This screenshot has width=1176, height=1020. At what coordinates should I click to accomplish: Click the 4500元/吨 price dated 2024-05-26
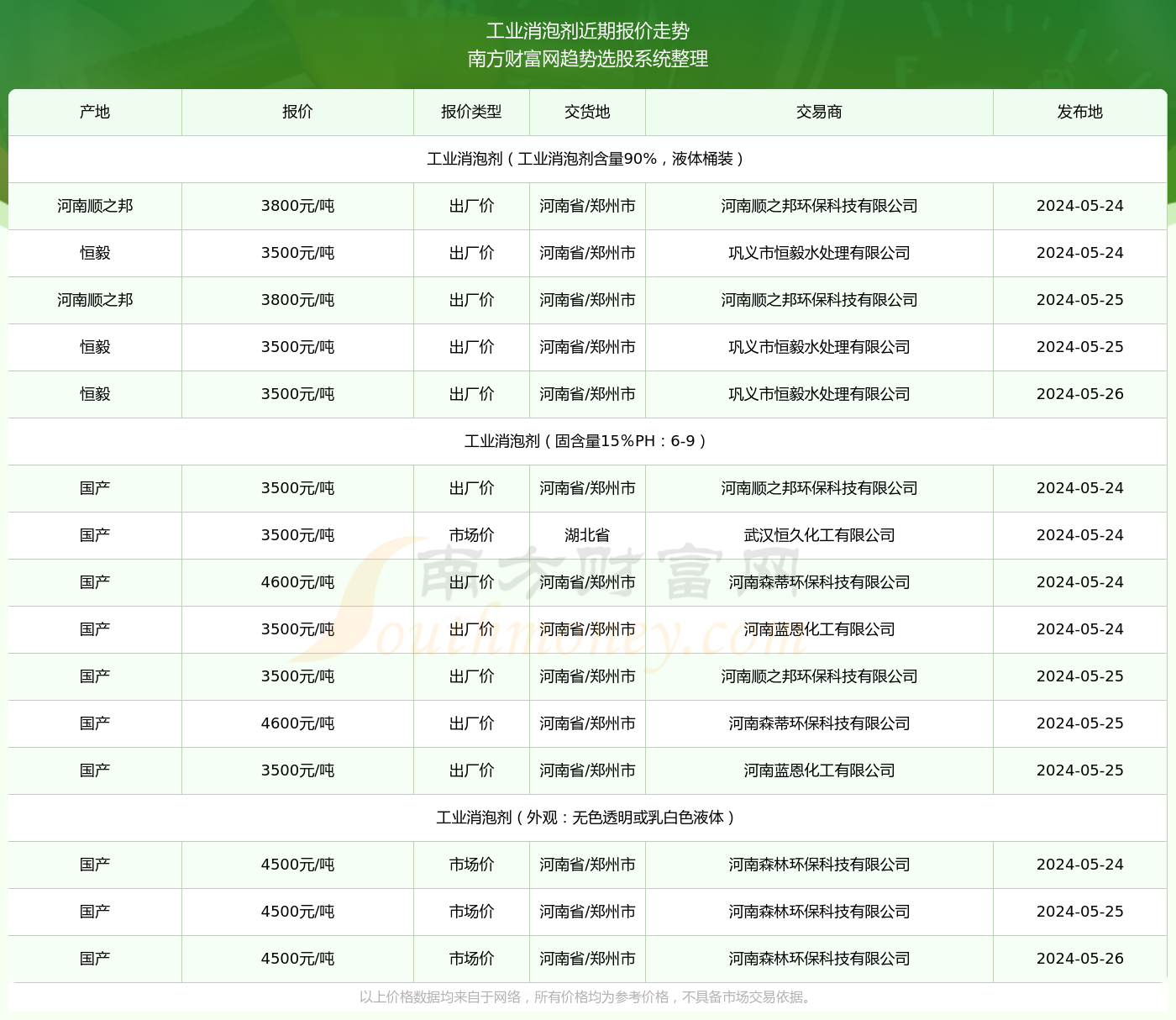pos(297,959)
